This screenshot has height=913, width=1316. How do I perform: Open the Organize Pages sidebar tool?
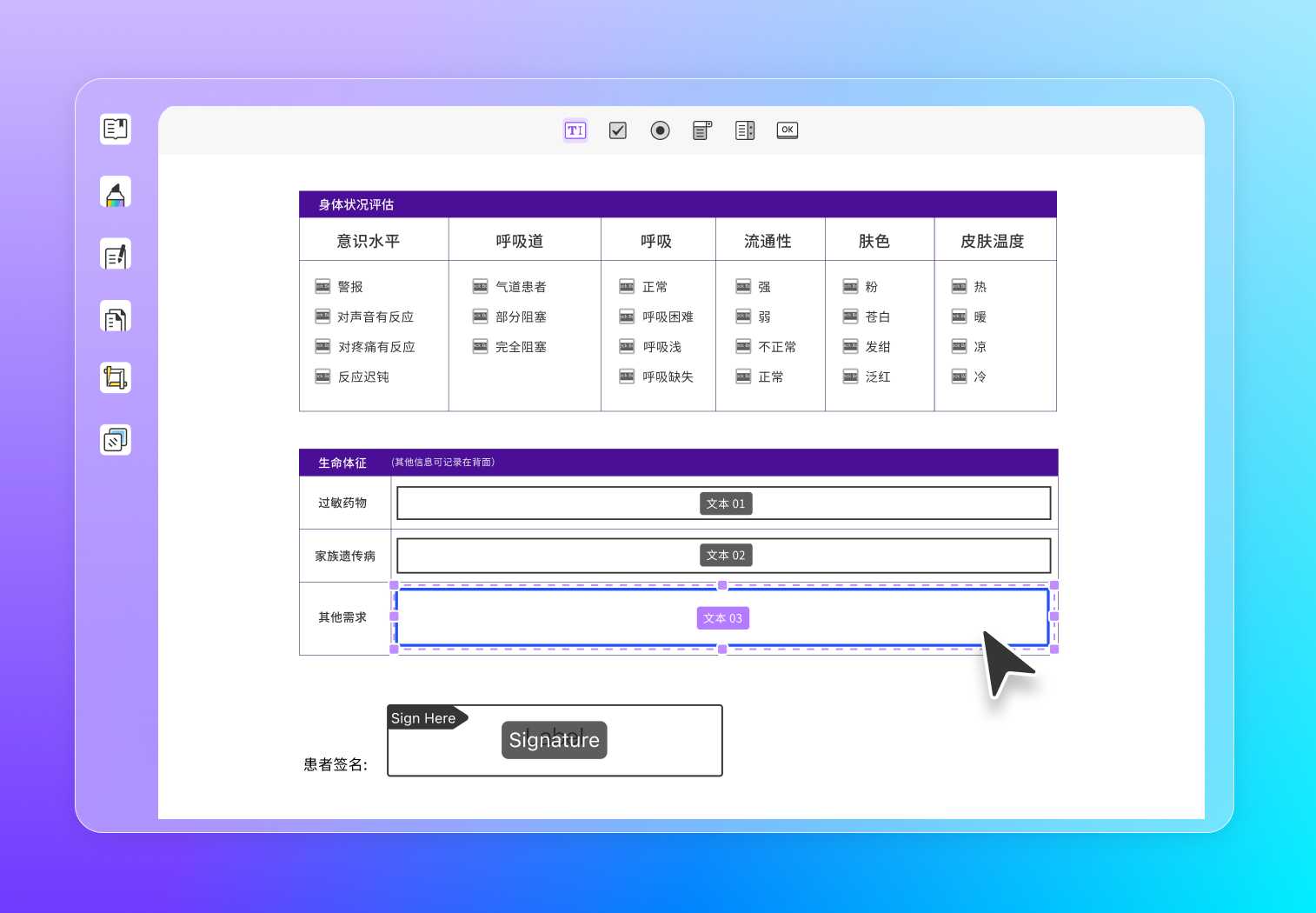[x=116, y=317]
